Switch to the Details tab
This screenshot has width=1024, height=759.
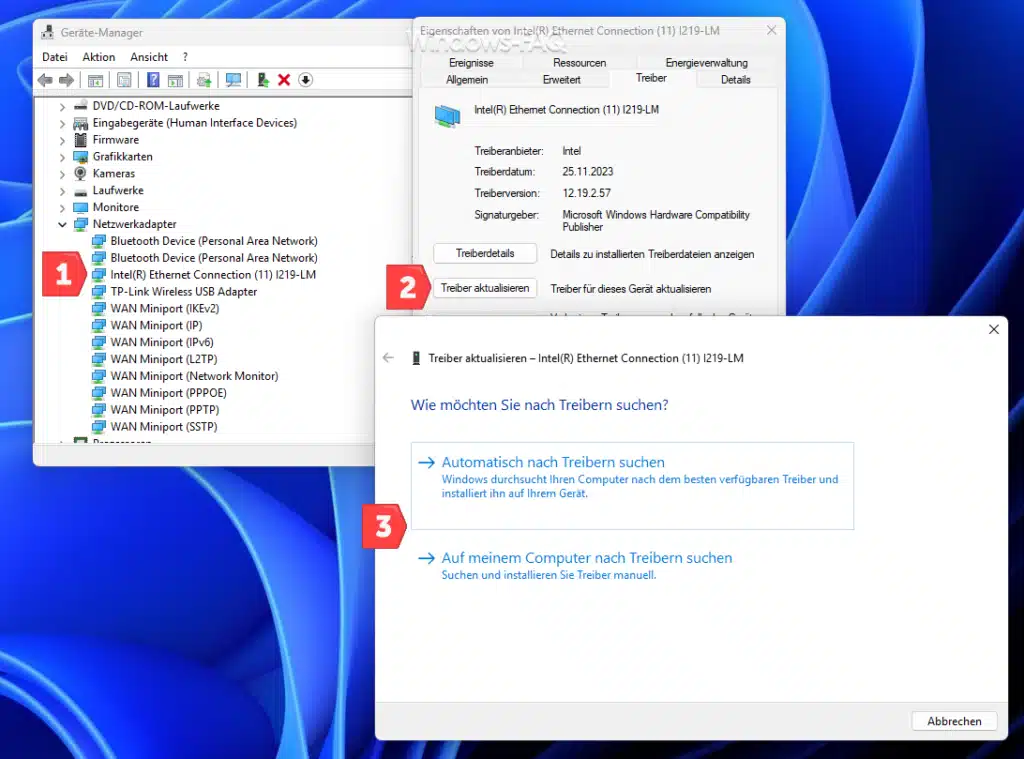tap(735, 80)
